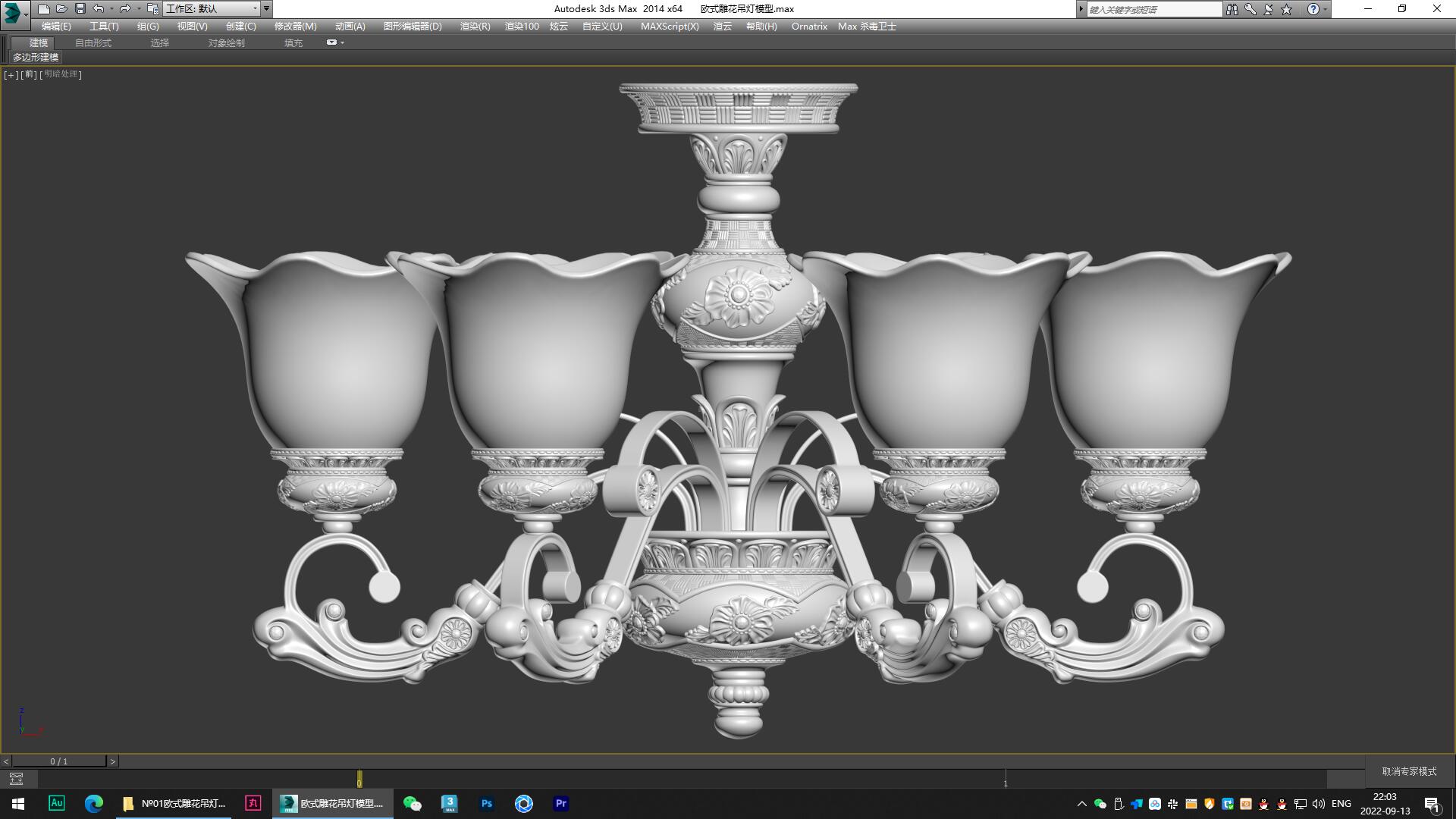
Task: Toggle the project folder button
Action: (151, 9)
